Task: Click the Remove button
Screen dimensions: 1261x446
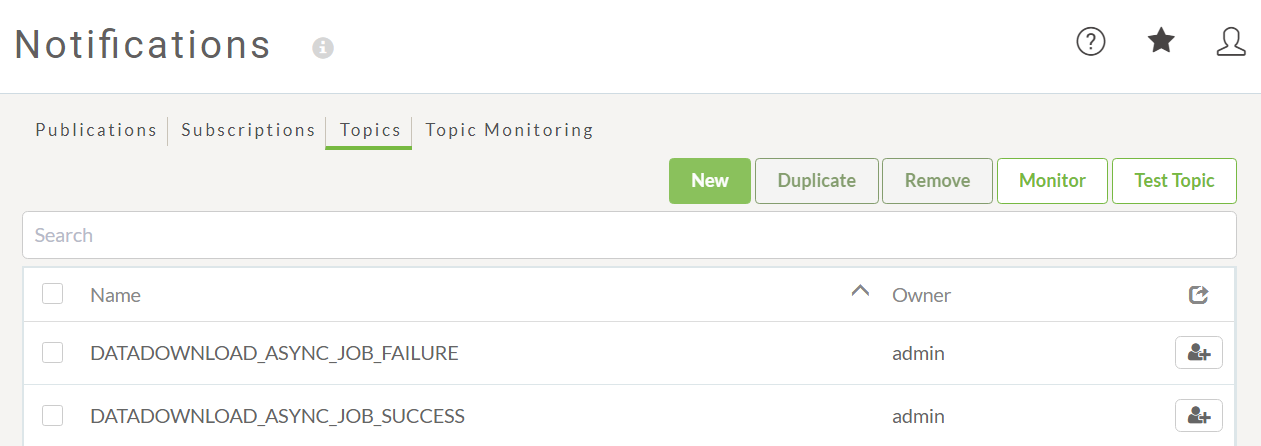Action: [938, 181]
